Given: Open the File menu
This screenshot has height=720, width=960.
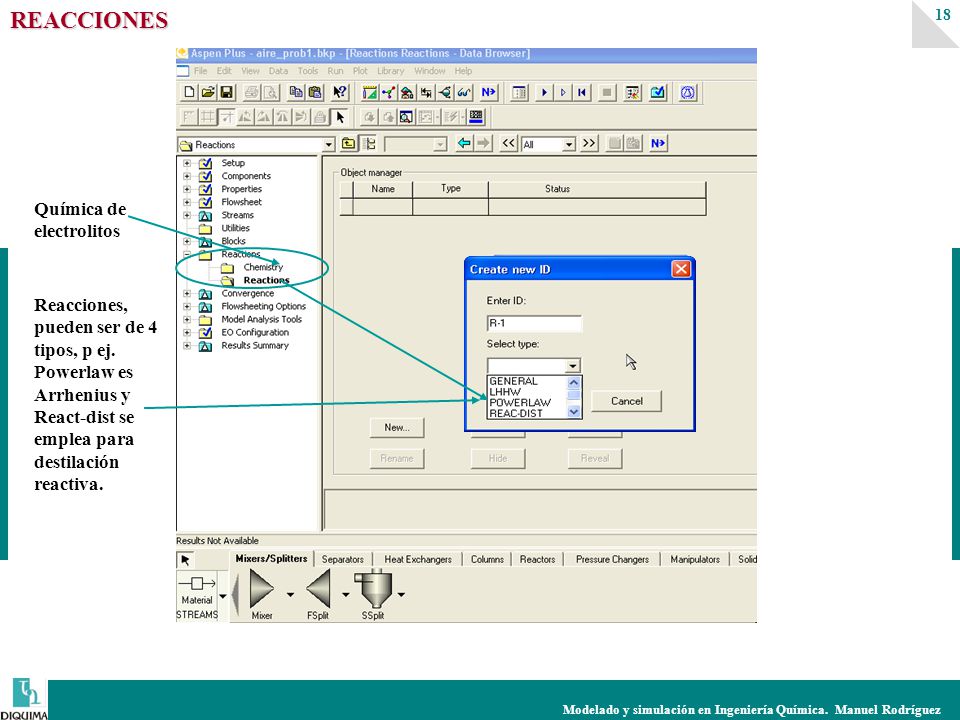Looking at the screenshot, I should [200, 71].
